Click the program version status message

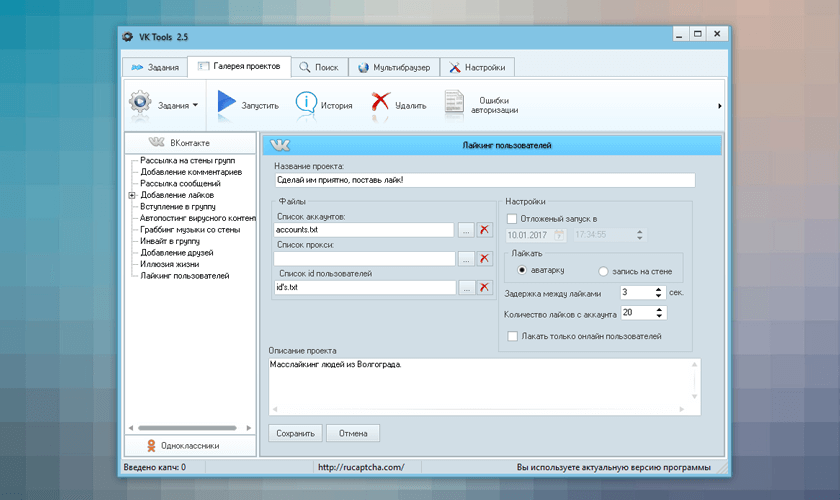pos(613,467)
